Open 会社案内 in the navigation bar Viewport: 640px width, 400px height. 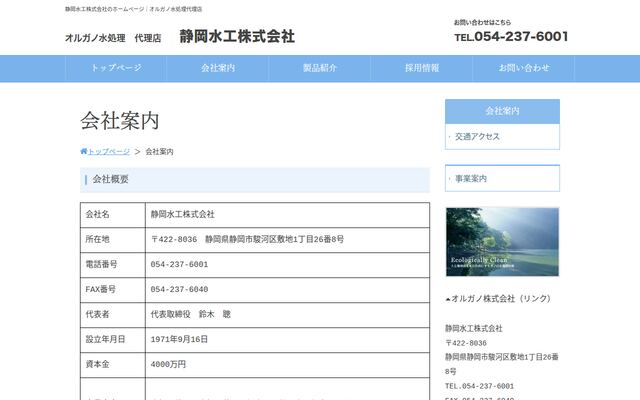click(218, 68)
